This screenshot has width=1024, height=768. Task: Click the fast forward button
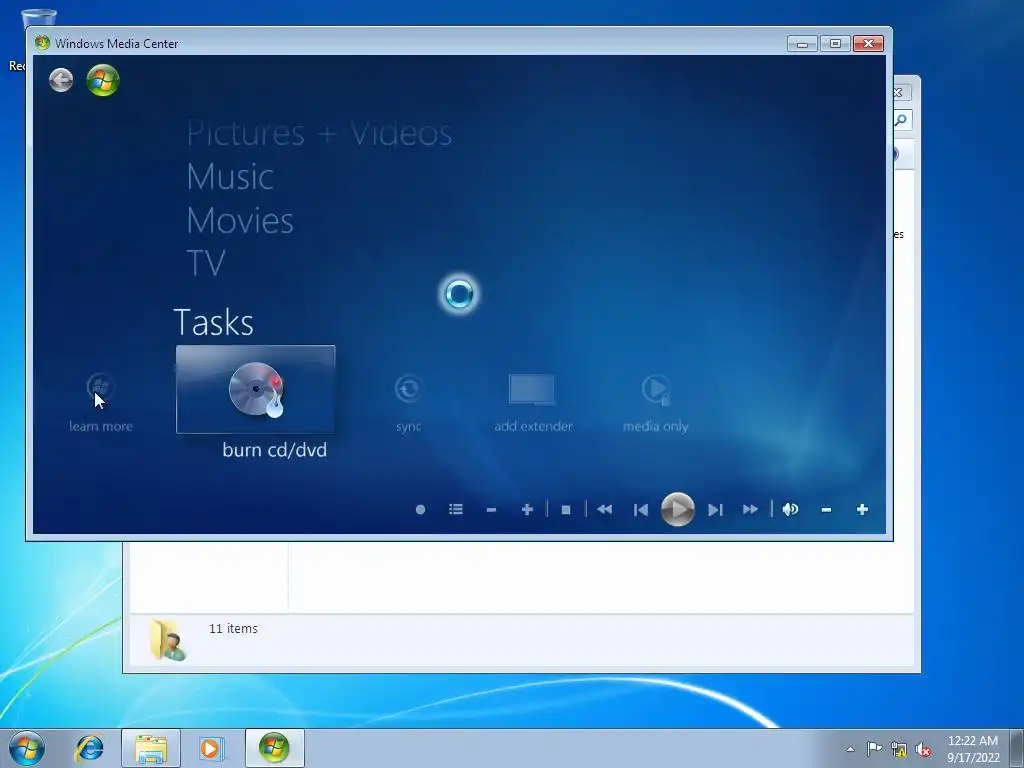pos(750,509)
